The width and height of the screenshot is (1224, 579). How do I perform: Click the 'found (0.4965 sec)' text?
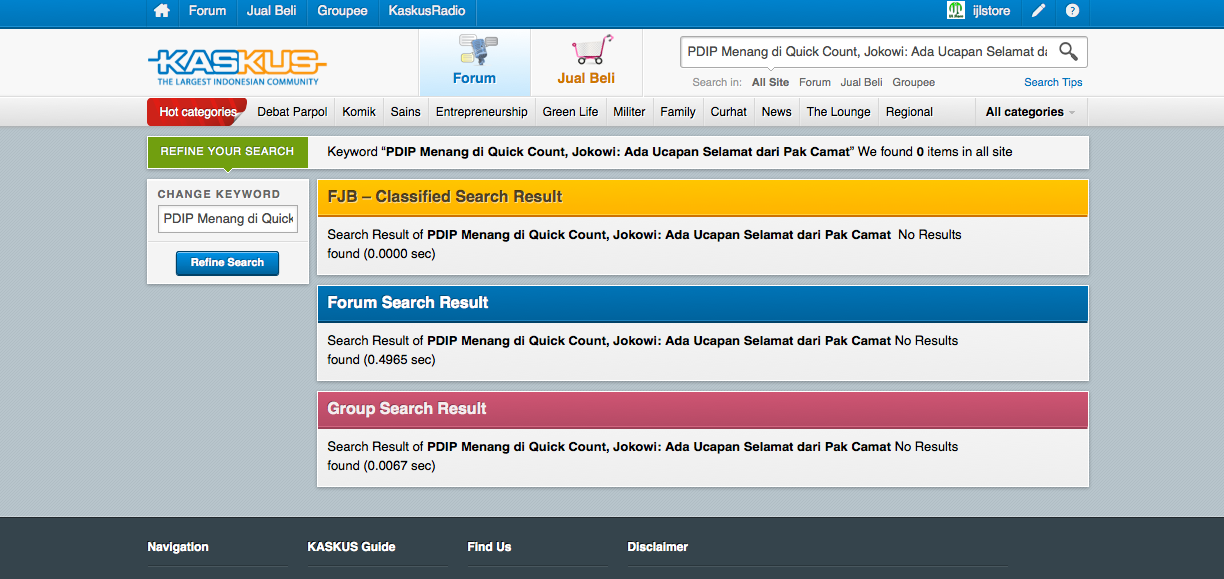(x=381, y=359)
